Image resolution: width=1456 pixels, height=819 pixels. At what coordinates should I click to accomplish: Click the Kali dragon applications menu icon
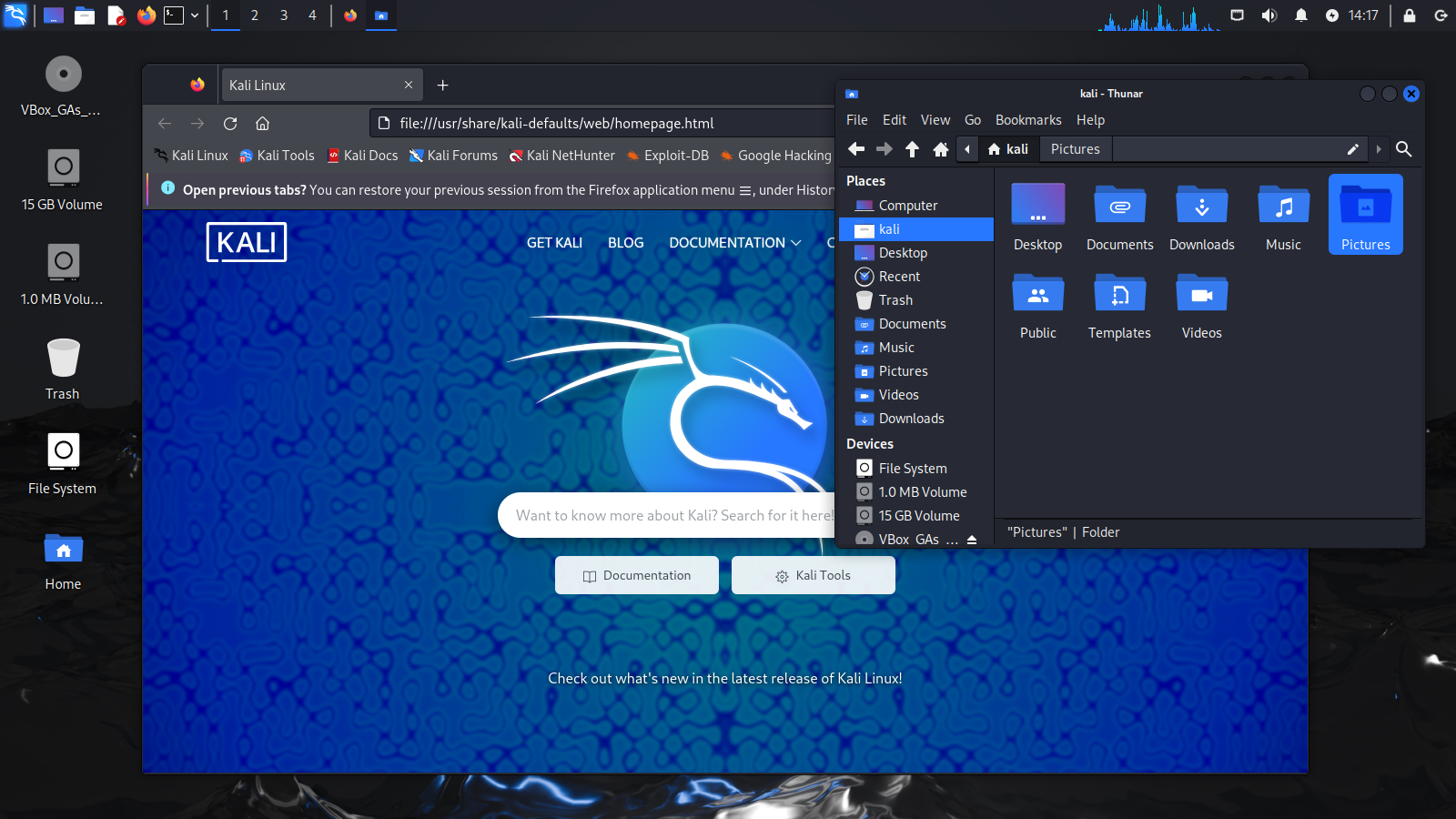pyautogui.click(x=15, y=15)
